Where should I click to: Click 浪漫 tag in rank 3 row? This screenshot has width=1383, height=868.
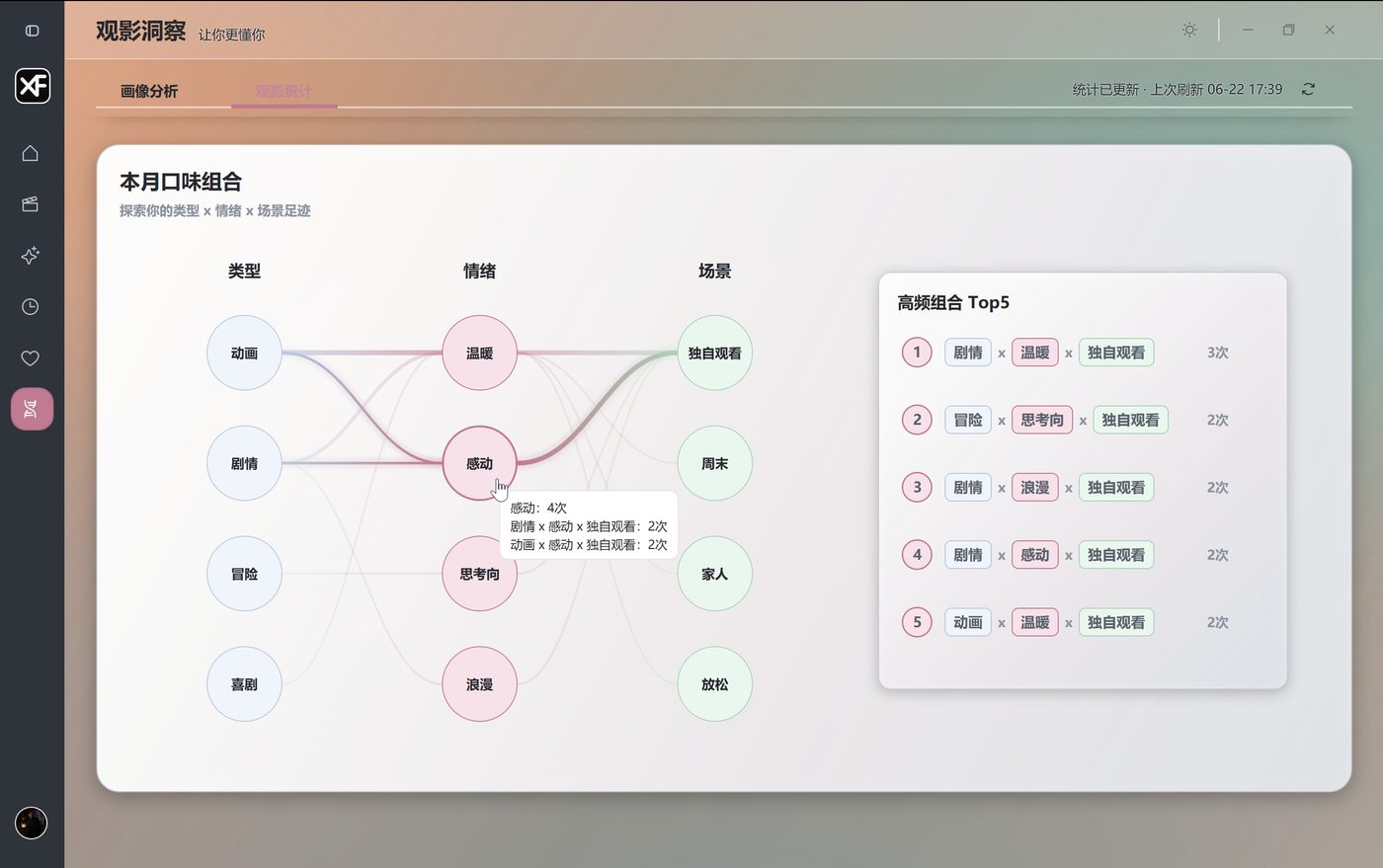[x=1035, y=487]
